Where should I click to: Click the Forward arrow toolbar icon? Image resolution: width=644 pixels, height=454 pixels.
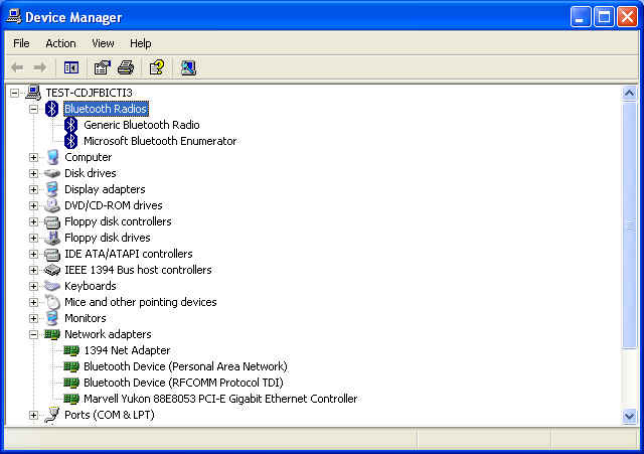(40, 67)
